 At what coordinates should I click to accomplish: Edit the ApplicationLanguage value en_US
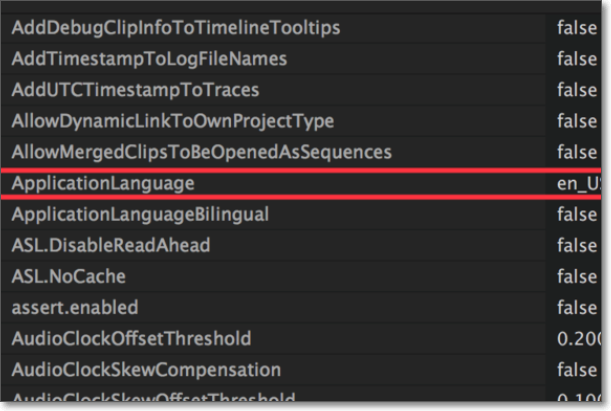pyautogui.click(x=578, y=185)
